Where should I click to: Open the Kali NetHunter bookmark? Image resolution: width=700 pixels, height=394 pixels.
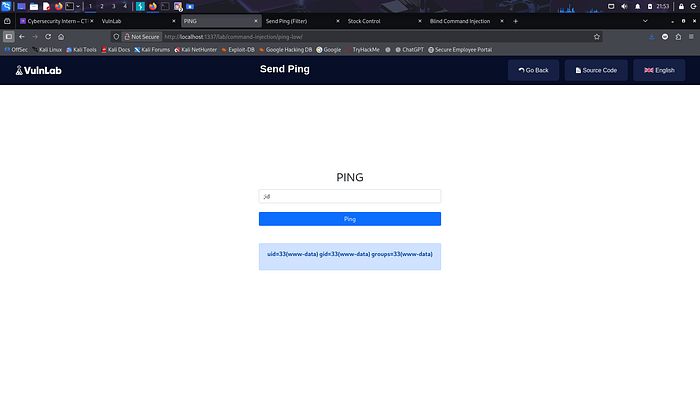[196, 50]
